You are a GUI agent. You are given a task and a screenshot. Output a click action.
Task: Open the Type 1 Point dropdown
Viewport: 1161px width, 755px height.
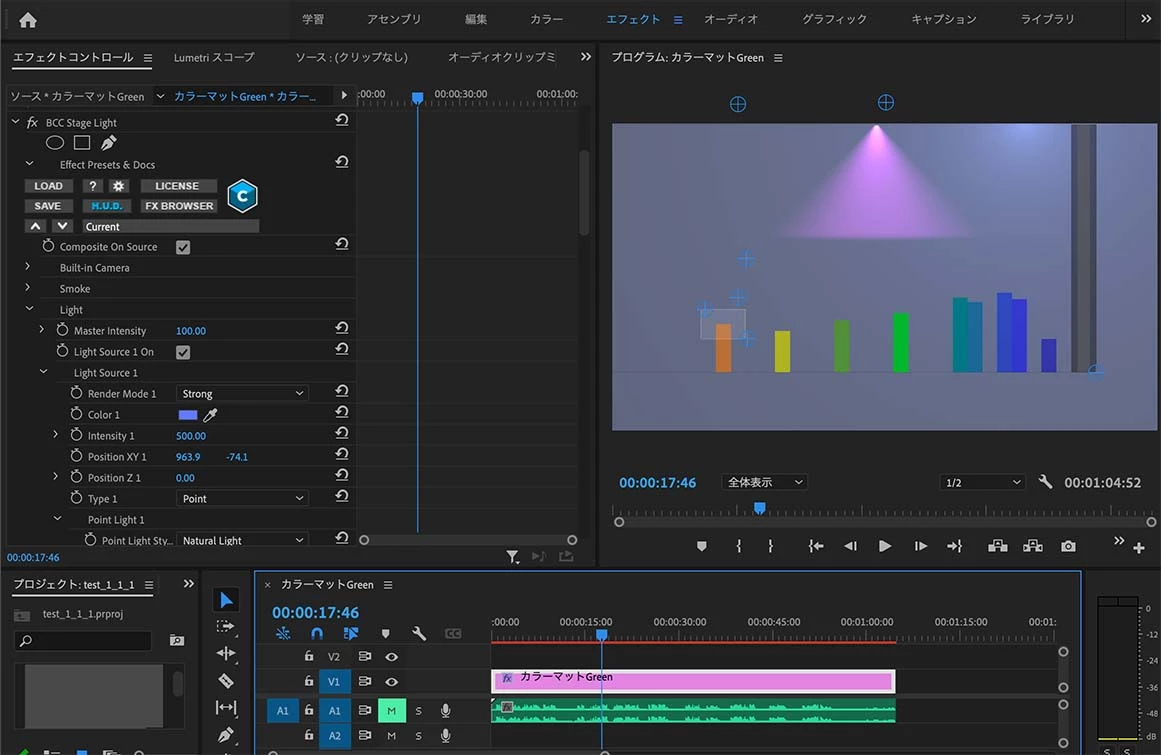(x=242, y=499)
